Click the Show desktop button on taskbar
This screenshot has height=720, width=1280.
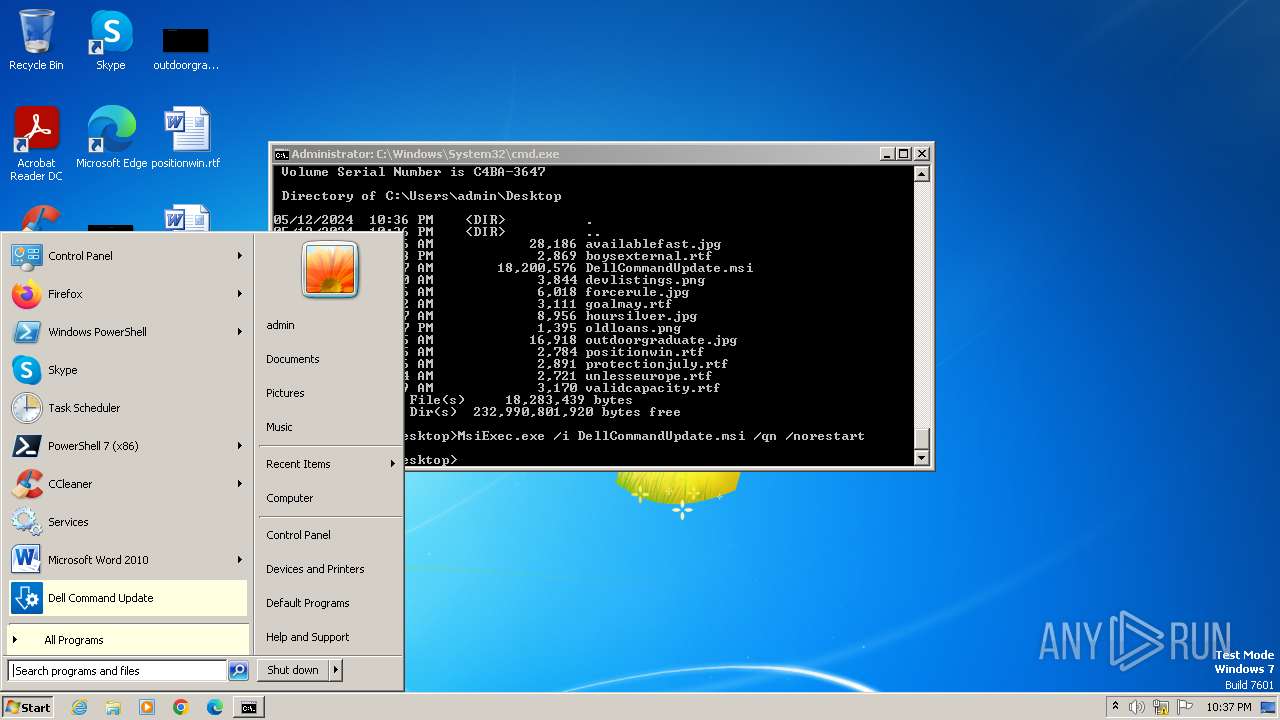(x=1270, y=707)
